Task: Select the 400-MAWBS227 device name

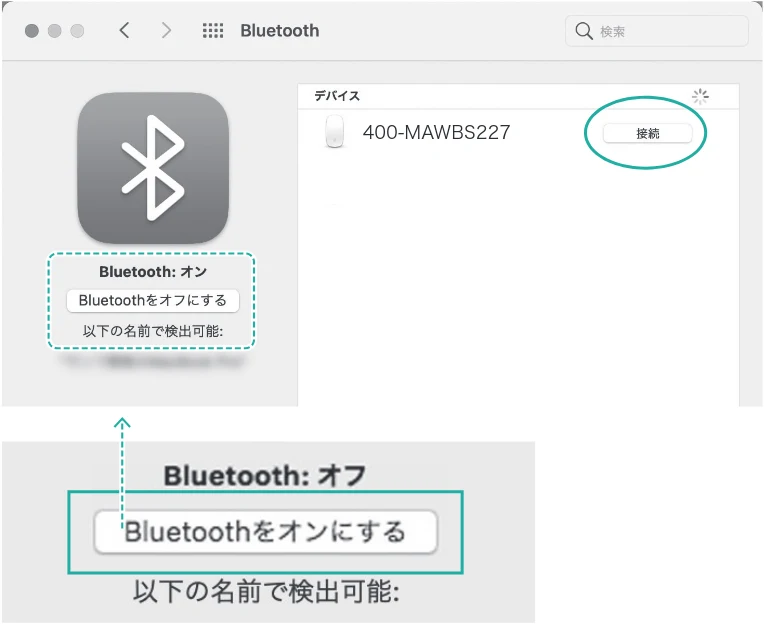Action: pyautogui.click(x=437, y=132)
